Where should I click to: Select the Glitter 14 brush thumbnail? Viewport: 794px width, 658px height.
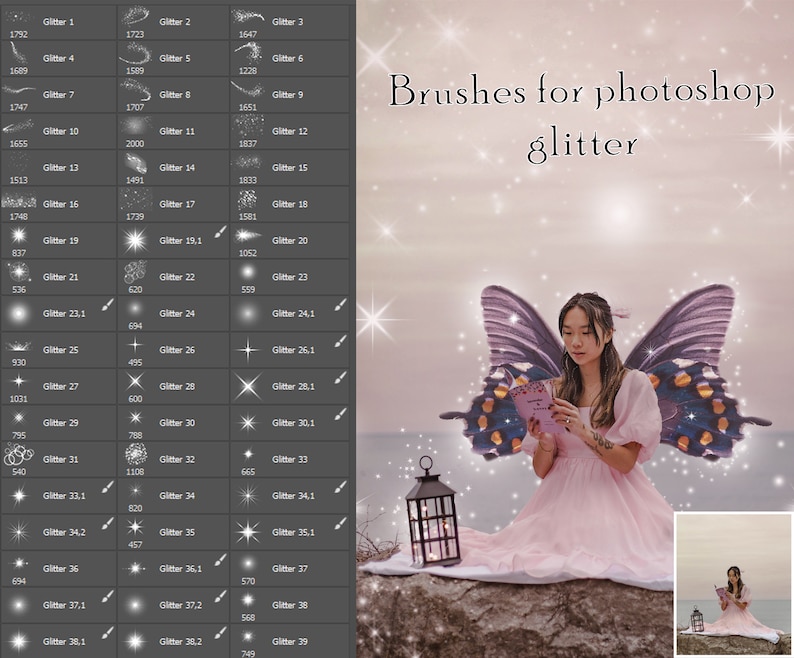click(x=135, y=163)
